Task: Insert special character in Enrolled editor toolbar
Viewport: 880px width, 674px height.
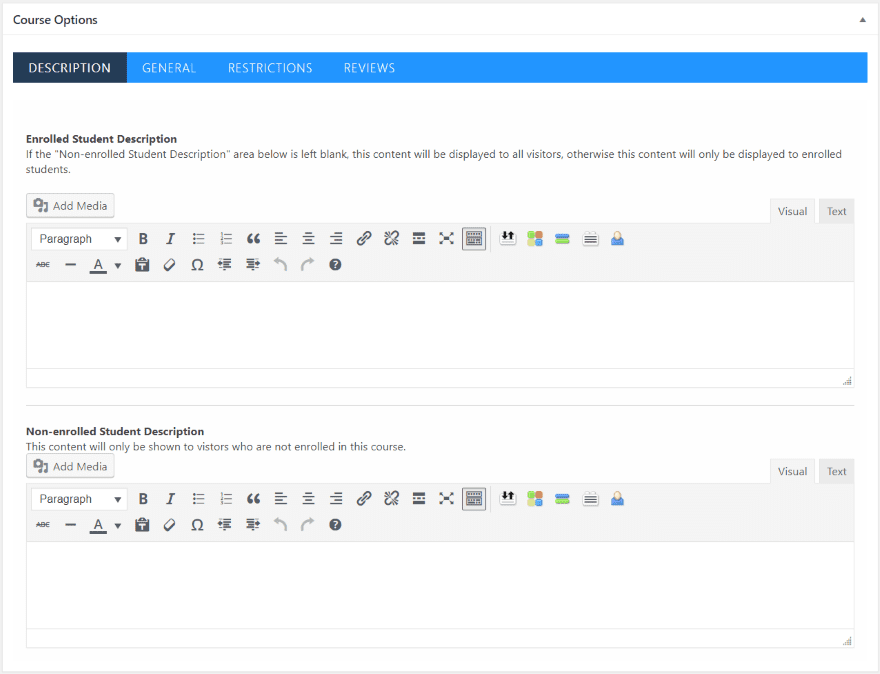Action: click(x=197, y=265)
